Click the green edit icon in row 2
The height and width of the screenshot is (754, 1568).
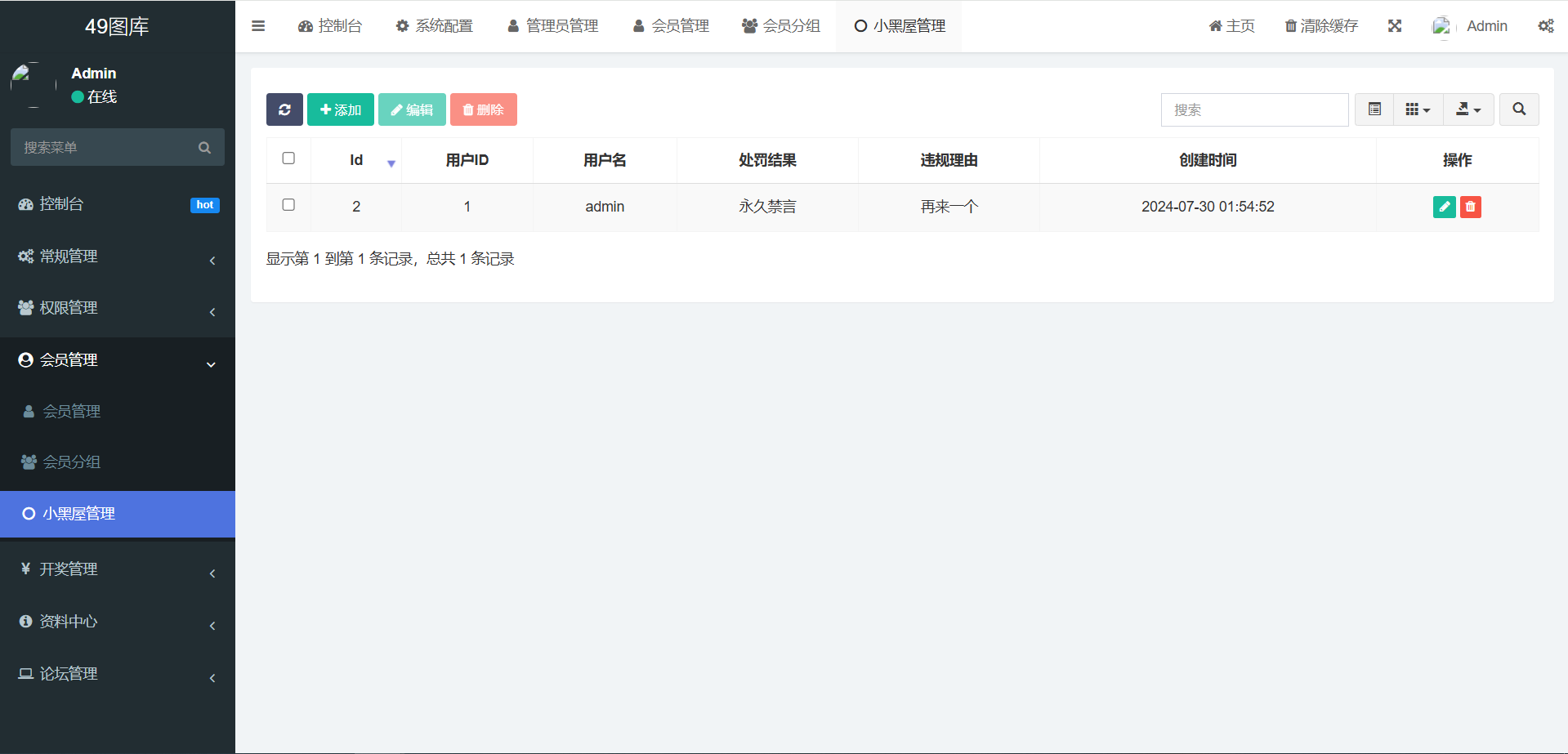point(1444,207)
